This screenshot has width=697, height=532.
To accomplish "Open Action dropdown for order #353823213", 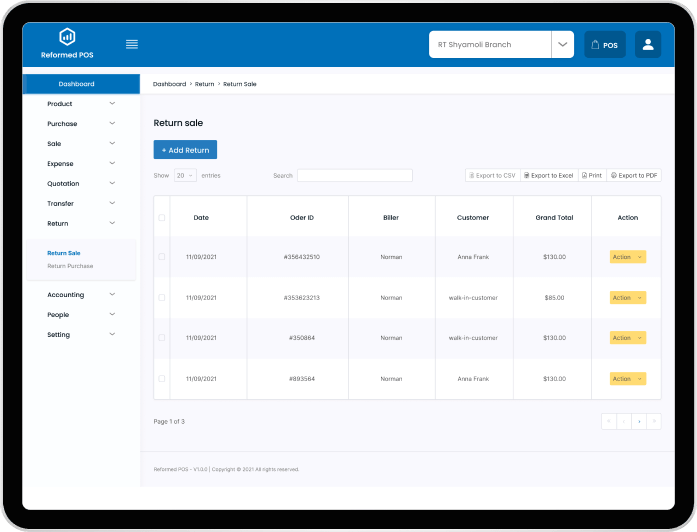I will (x=627, y=298).
